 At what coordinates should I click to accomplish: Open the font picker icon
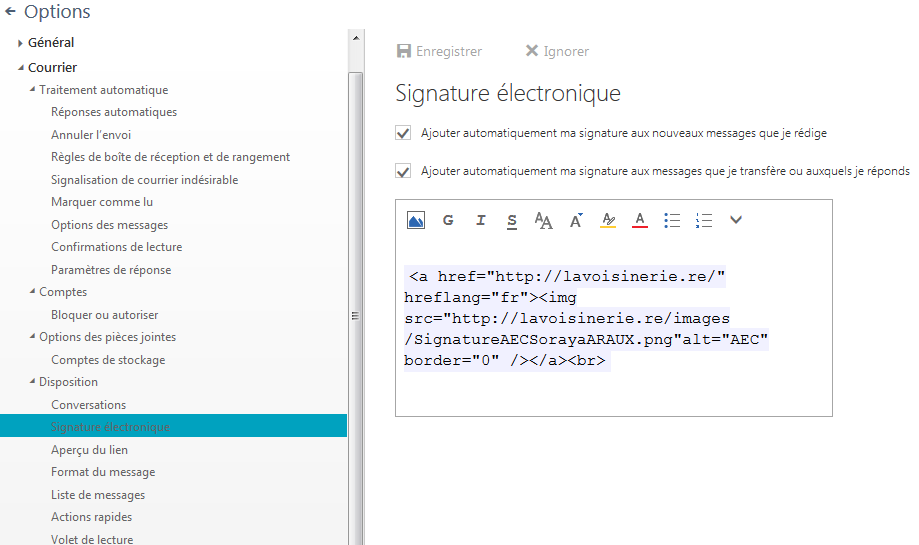[x=544, y=221]
